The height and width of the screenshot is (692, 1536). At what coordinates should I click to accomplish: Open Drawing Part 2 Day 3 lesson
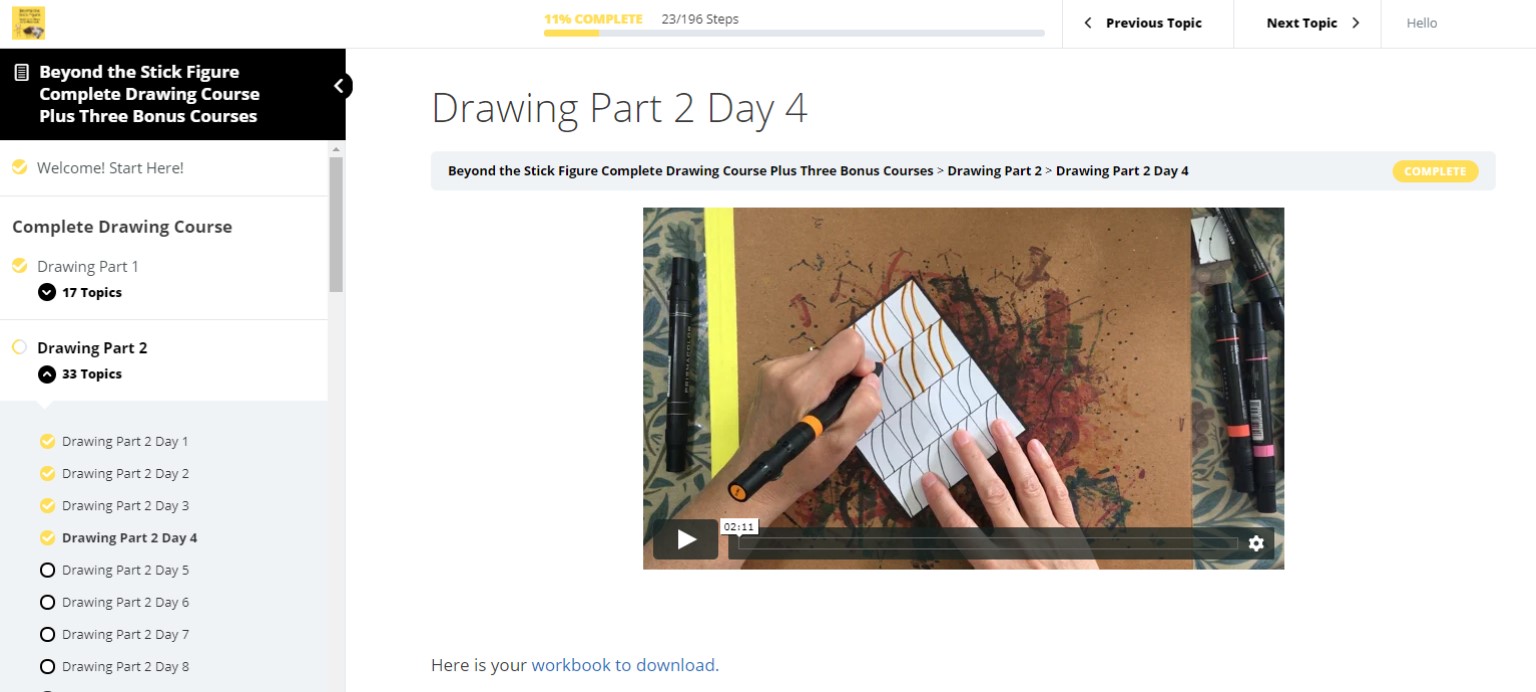coord(125,505)
